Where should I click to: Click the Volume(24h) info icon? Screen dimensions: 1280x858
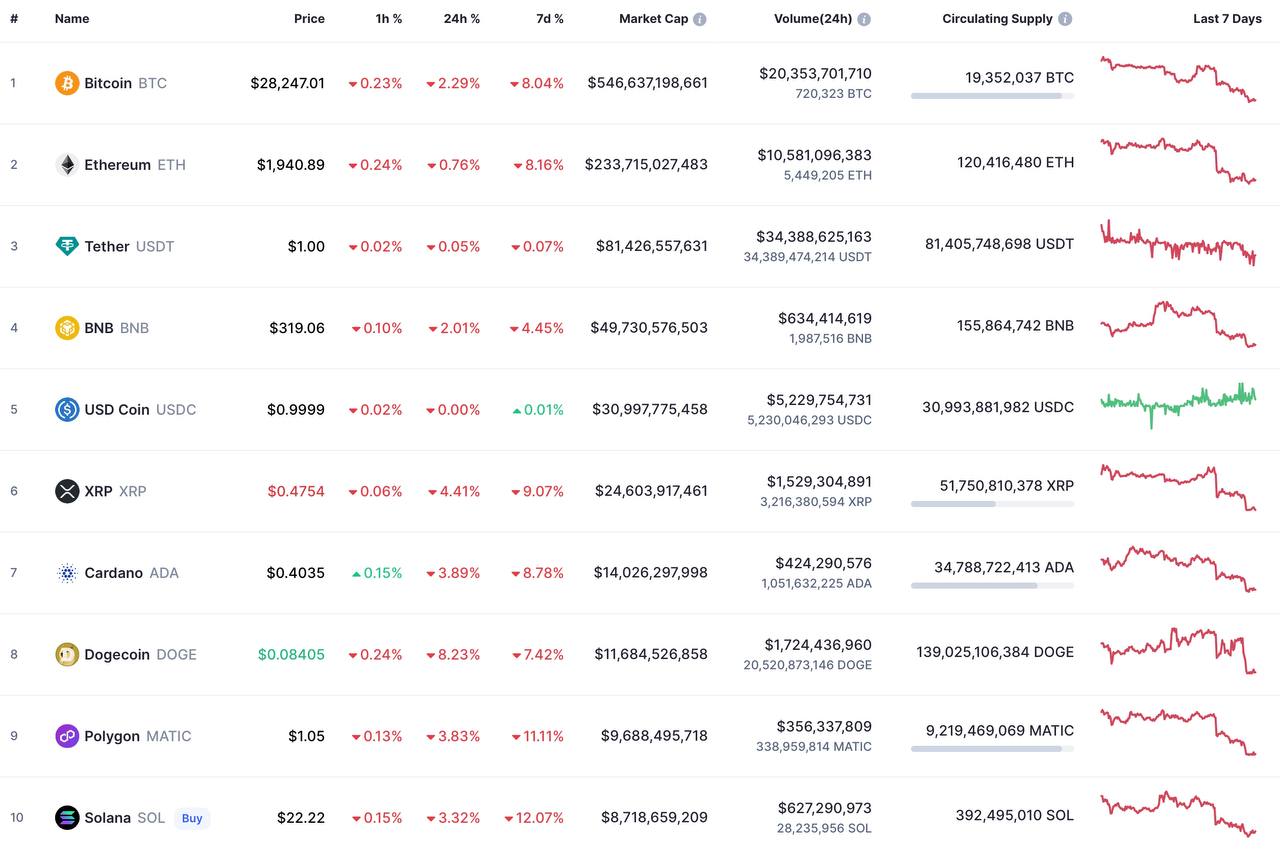pyautogui.click(x=864, y=19)
